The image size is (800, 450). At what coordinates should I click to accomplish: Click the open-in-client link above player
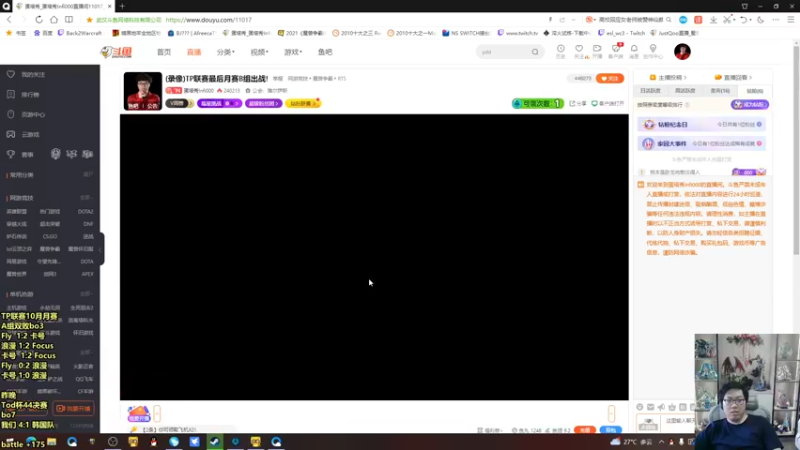(x=608, y=104)
